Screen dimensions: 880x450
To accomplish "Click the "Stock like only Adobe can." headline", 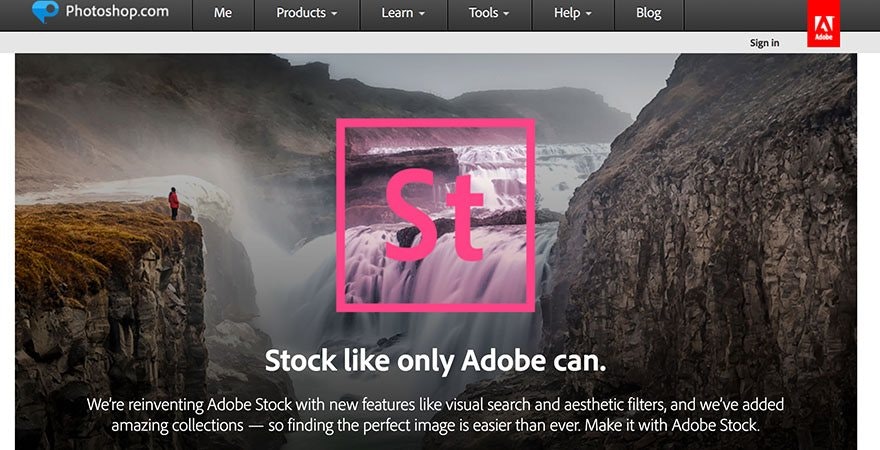I will tap(435, 361).
